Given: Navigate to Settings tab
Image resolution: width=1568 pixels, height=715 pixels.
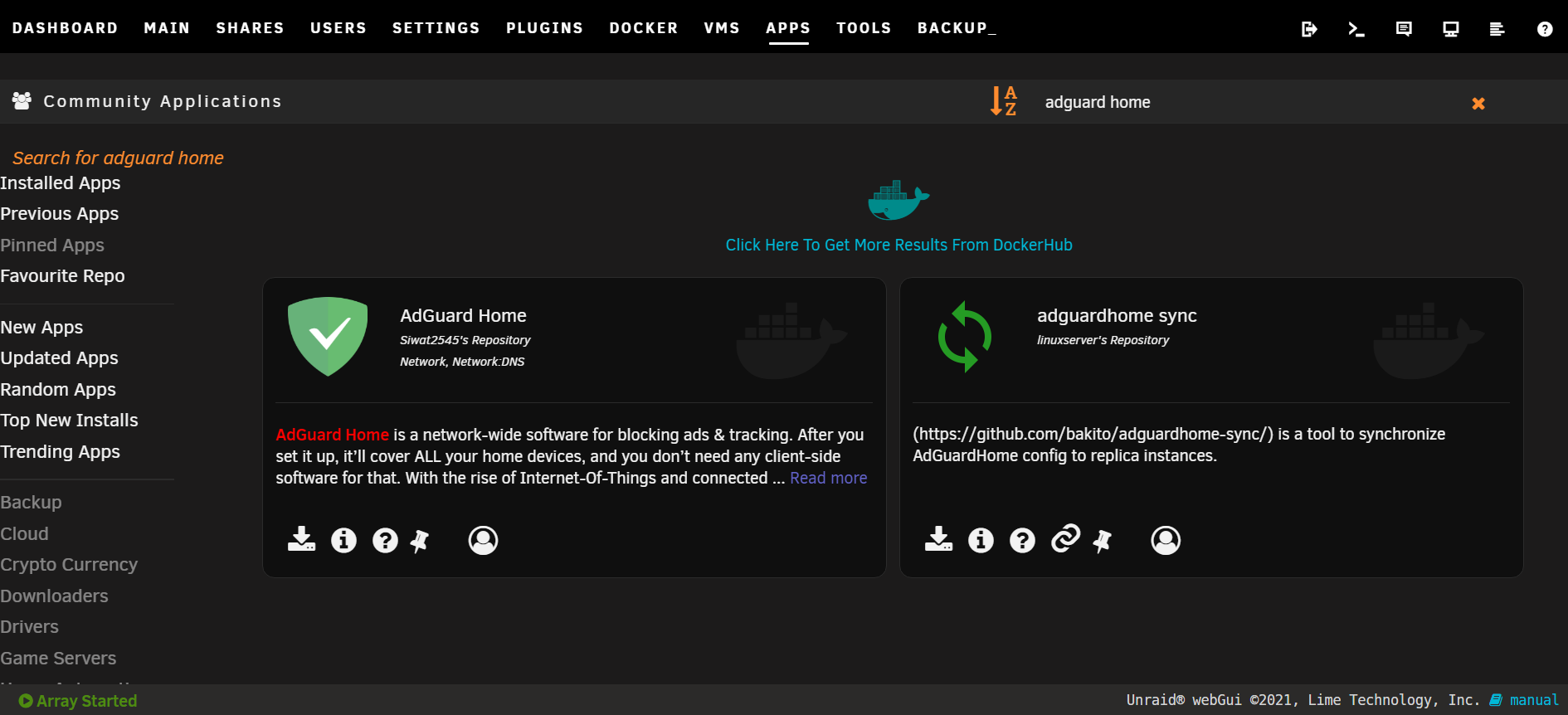Looking at the screenshot, I should tap(436, 28).
